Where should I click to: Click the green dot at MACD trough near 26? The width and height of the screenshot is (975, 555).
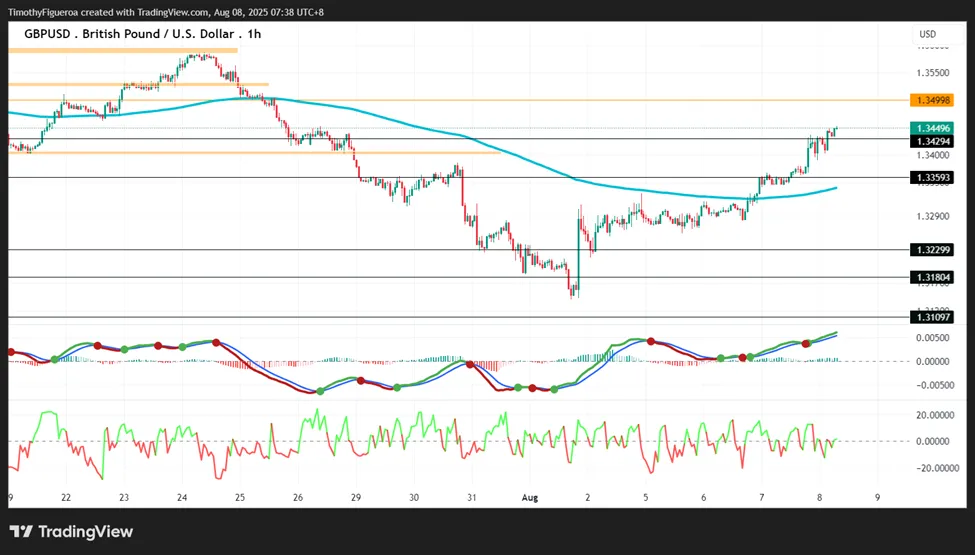pyautogui.click(x=320, y=391)
